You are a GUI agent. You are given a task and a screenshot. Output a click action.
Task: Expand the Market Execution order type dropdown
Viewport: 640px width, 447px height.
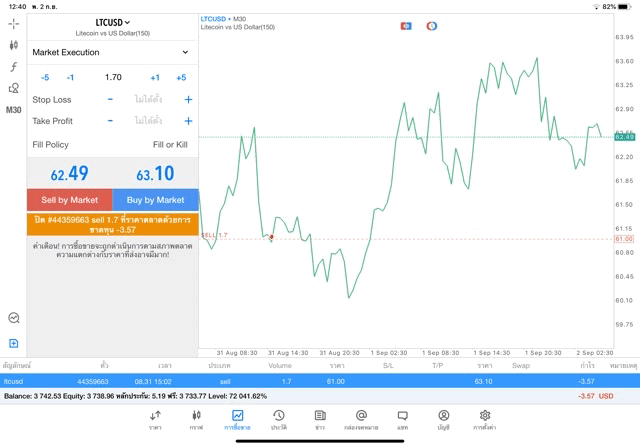pos(111,52)
